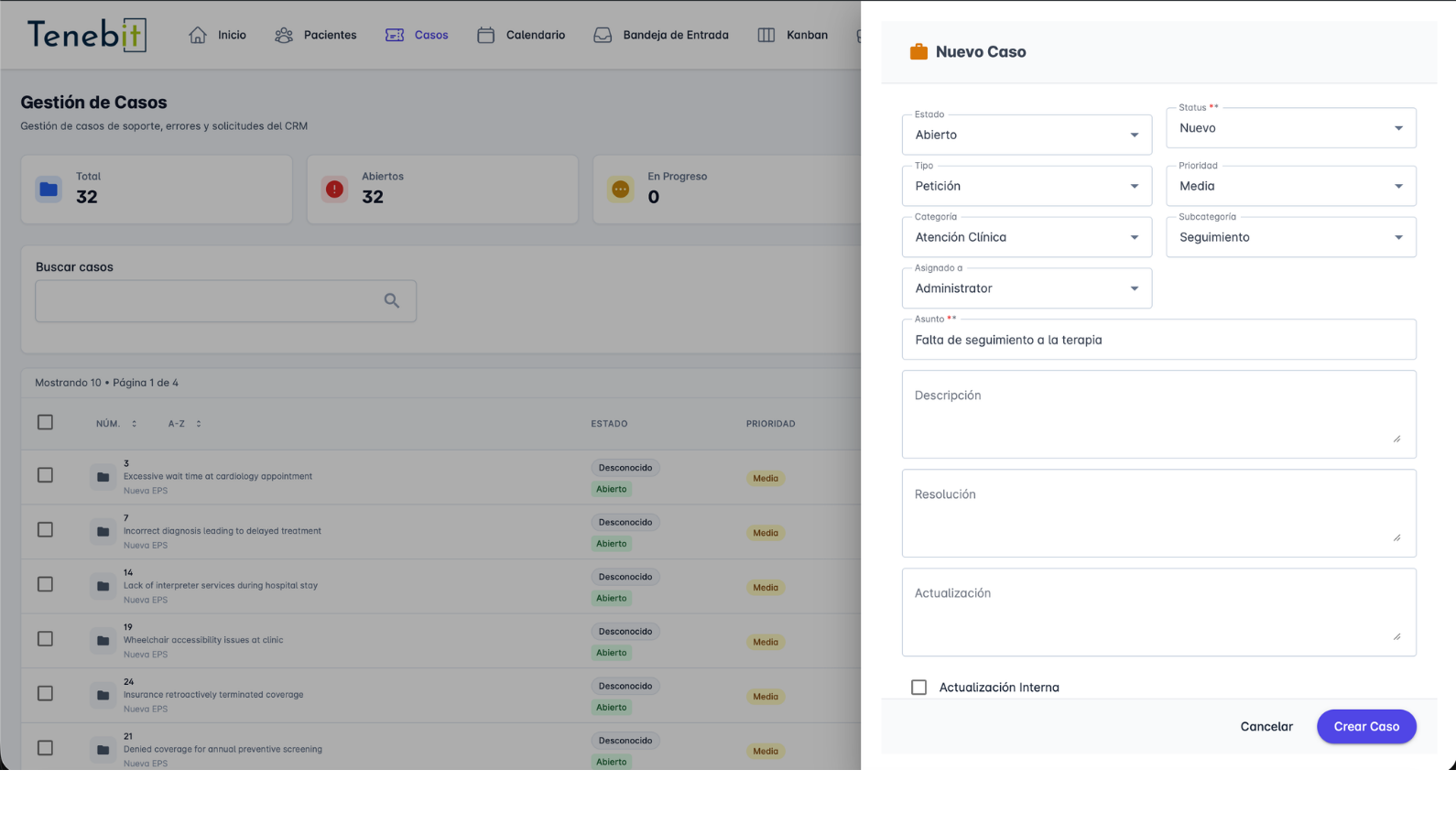Open case 'Lack of interpreter services during hospital stay'
Viewport: 1456px width, 824px height.
pos(221,585)
